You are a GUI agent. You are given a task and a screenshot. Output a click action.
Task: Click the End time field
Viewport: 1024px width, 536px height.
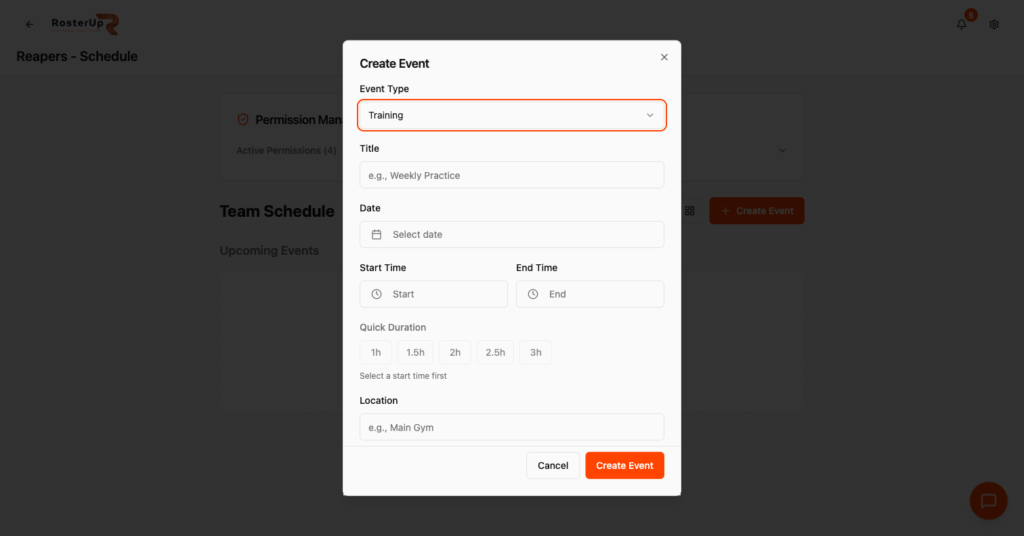coord(590,294)
